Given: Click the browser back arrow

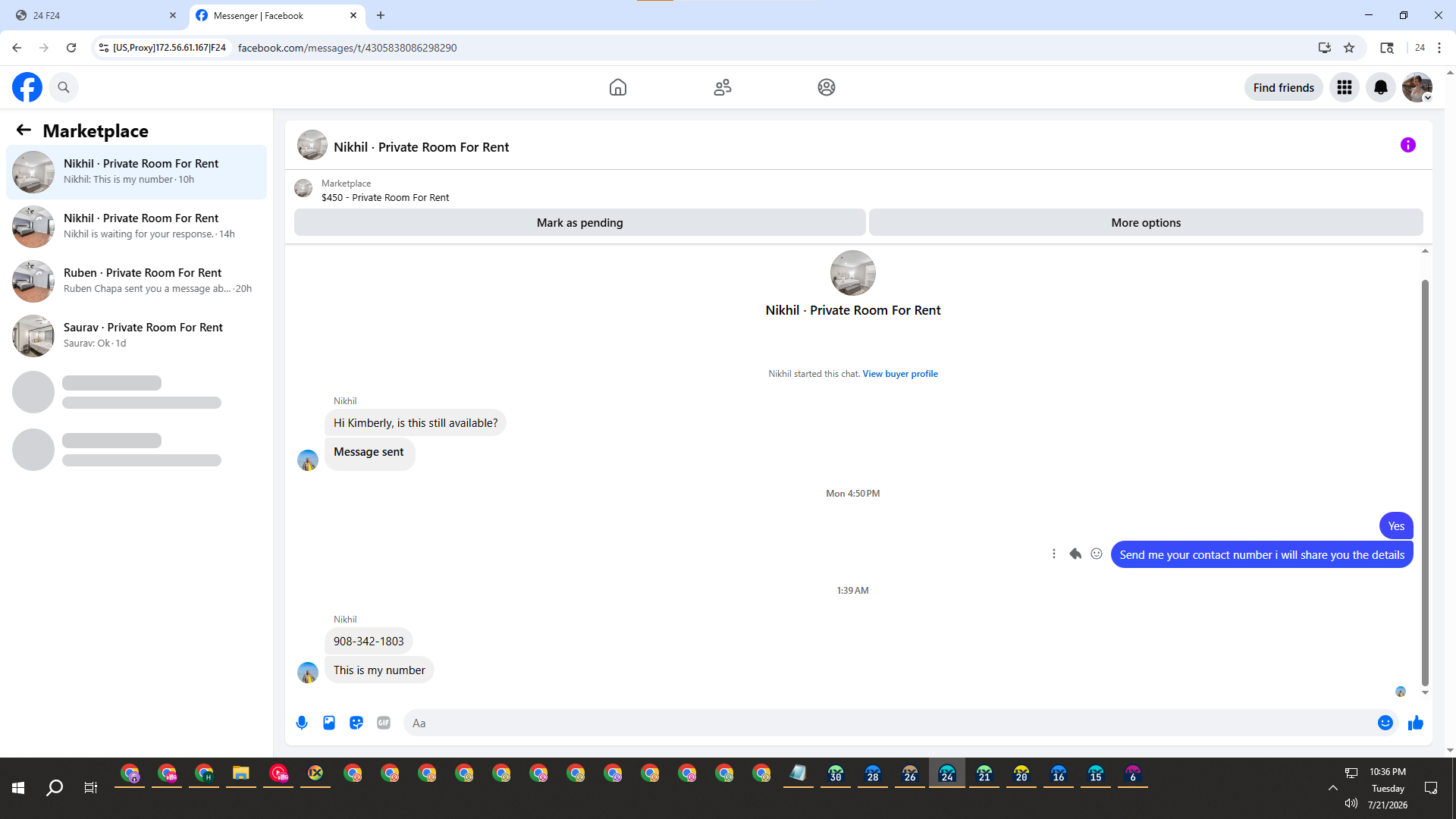Looking at the screenshot, I should [17, 48].
